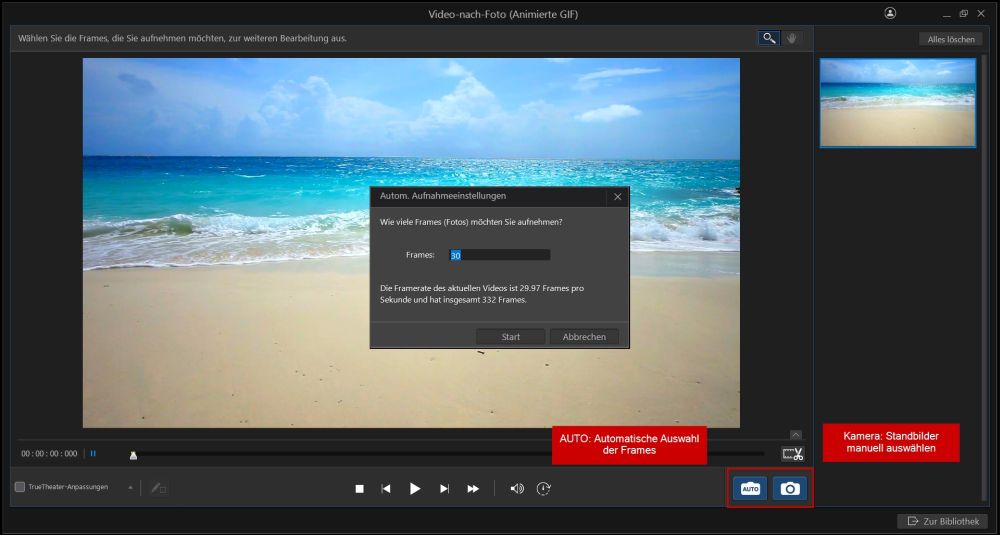
Task: Click Abbrechen to cancel the dialog
Action: tap(584, 337)
